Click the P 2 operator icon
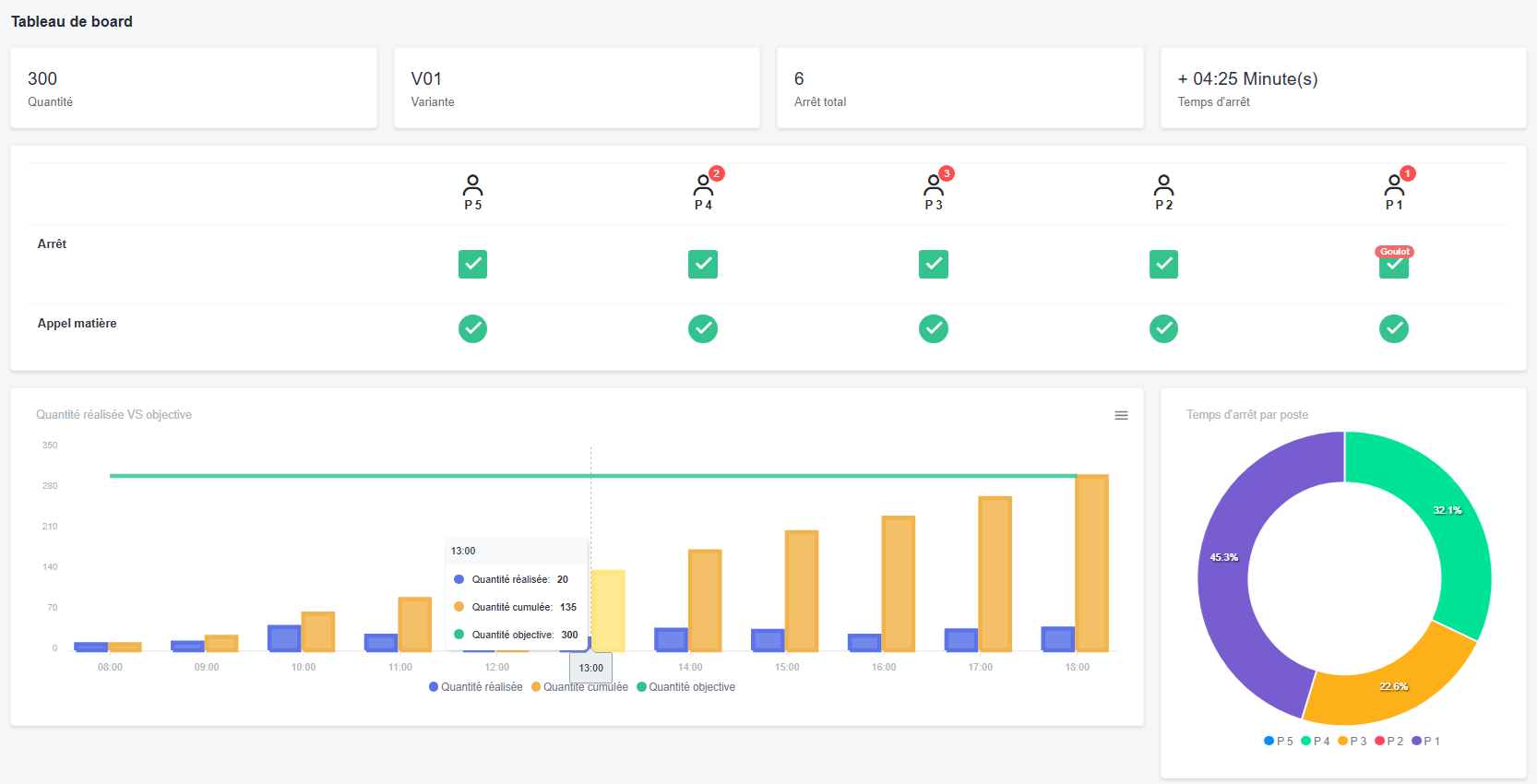The height and width of the screenshot is (784, 1537). coord(1163,184)
